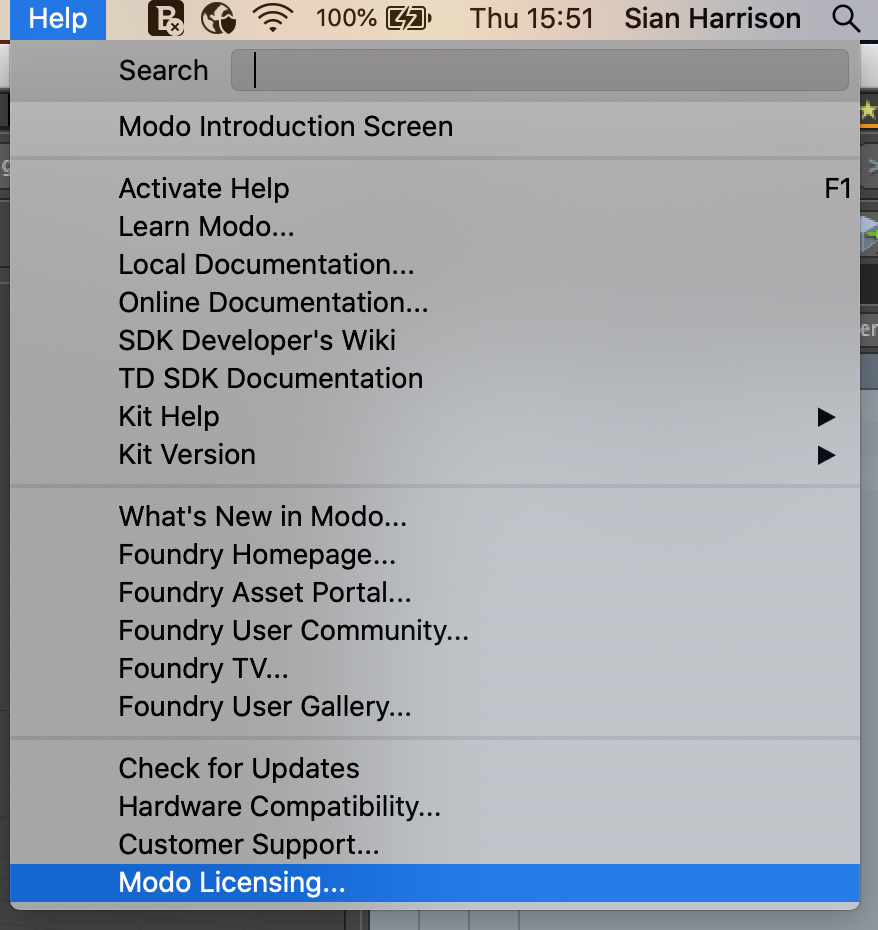Screen dimensions: 878x930
Task: Open What's New in Modo...
Action: [435, 517]
